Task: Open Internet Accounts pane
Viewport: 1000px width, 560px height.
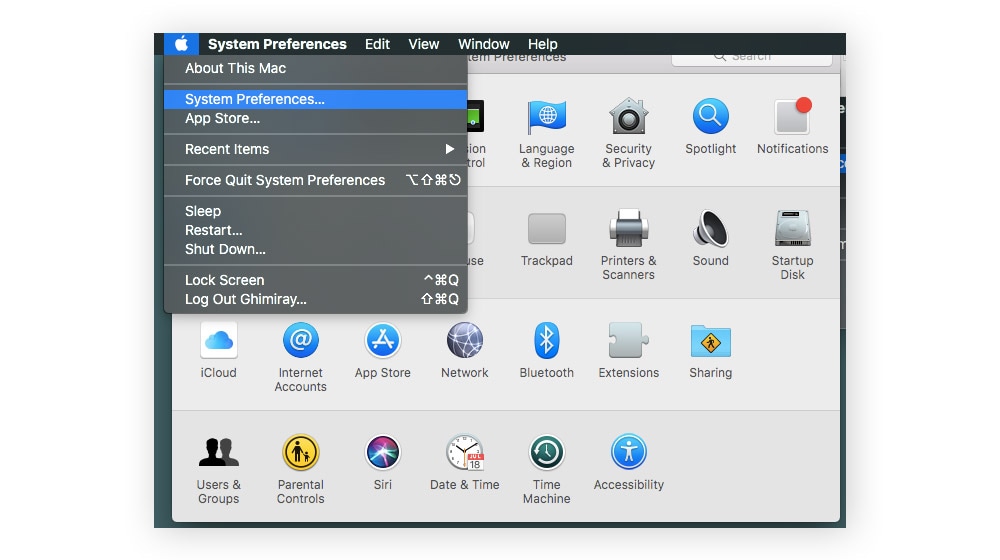Action: click(x=300, y=357)
